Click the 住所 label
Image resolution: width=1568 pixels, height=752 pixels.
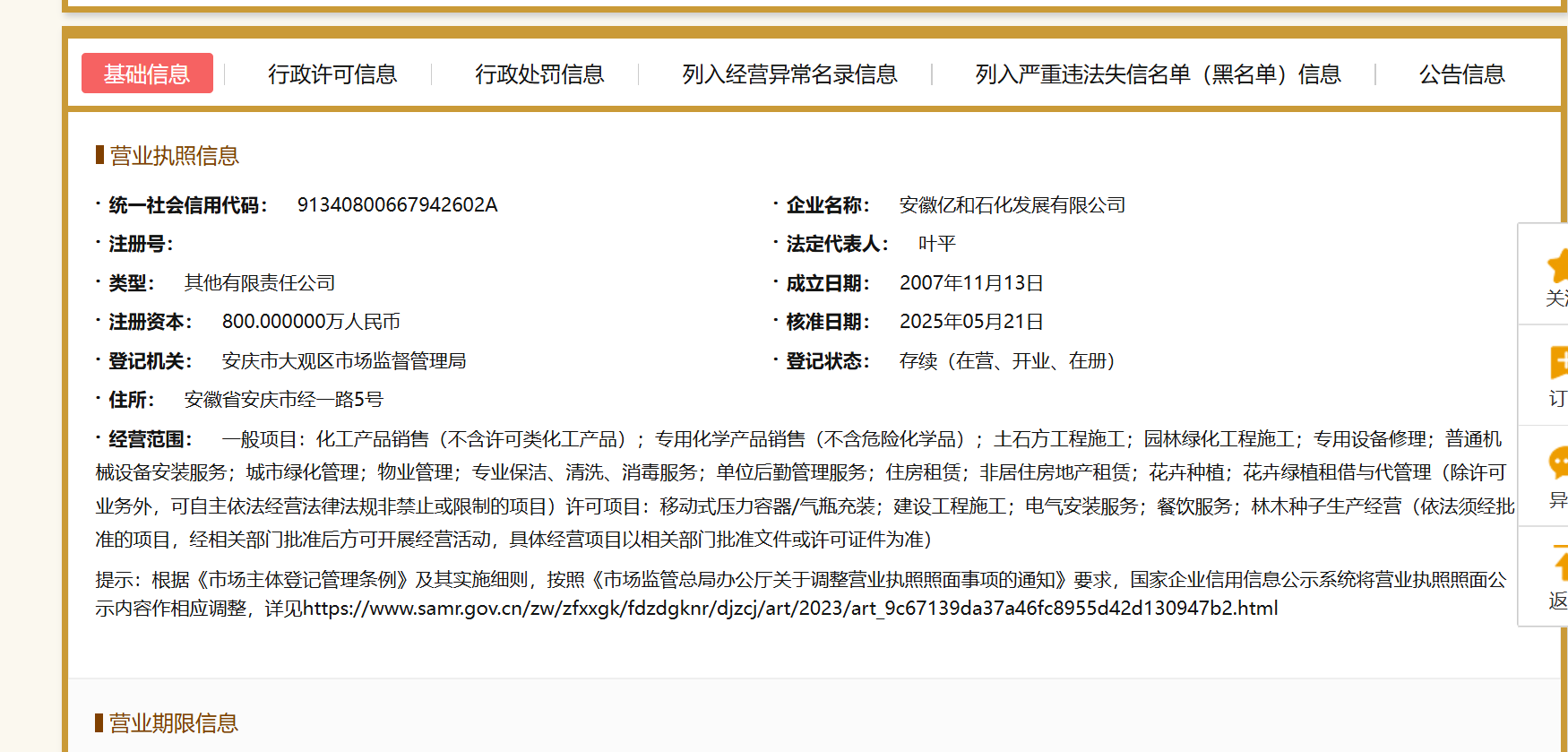tap(132, 400)
